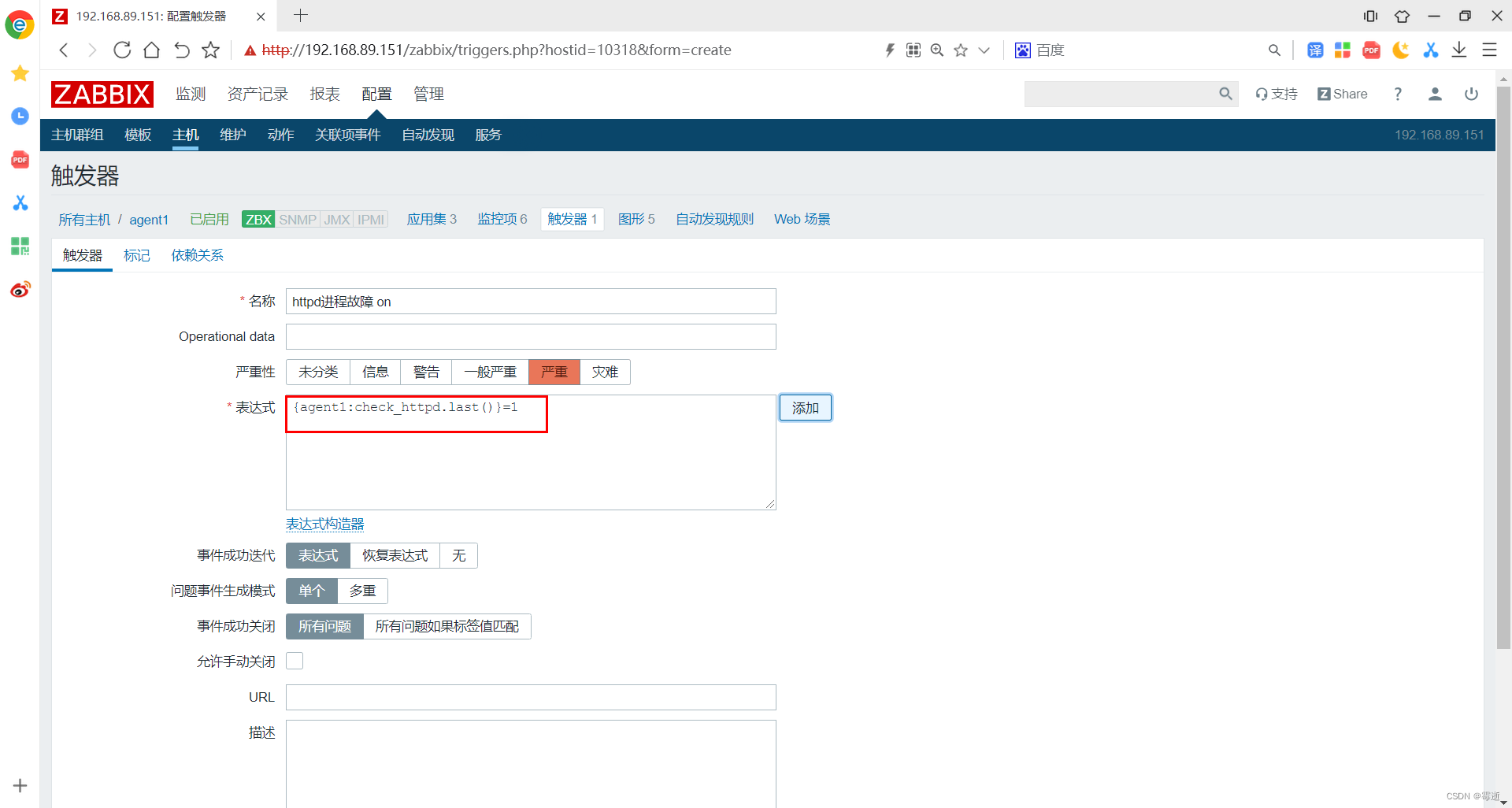
Task: Bookmark page with star icon beside home
Action: pos(210,50)
